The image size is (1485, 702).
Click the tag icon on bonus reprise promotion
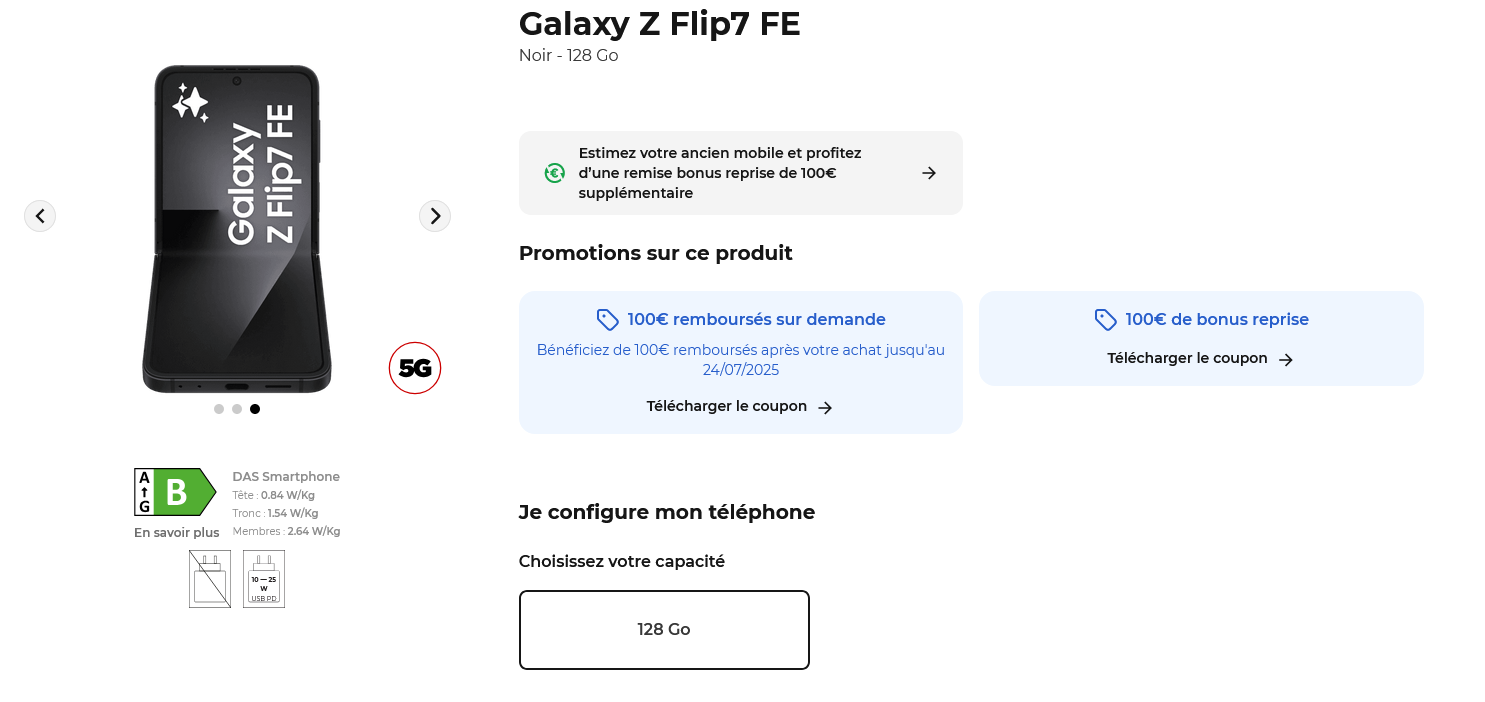click(1106, 319)
